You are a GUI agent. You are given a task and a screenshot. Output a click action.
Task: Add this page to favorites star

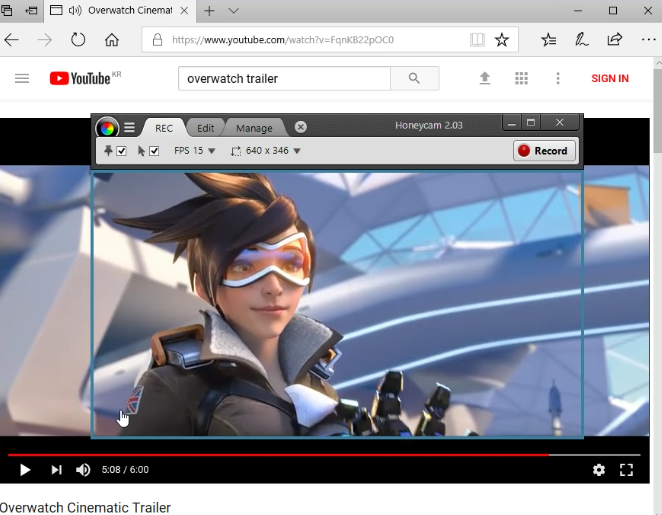(502, 40)
